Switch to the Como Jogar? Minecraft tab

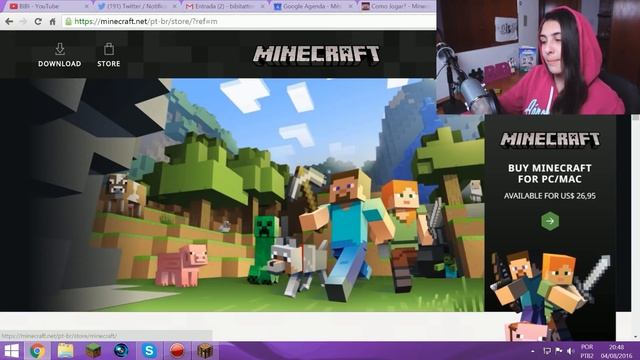pyautogui.click(x=396, y=6)
